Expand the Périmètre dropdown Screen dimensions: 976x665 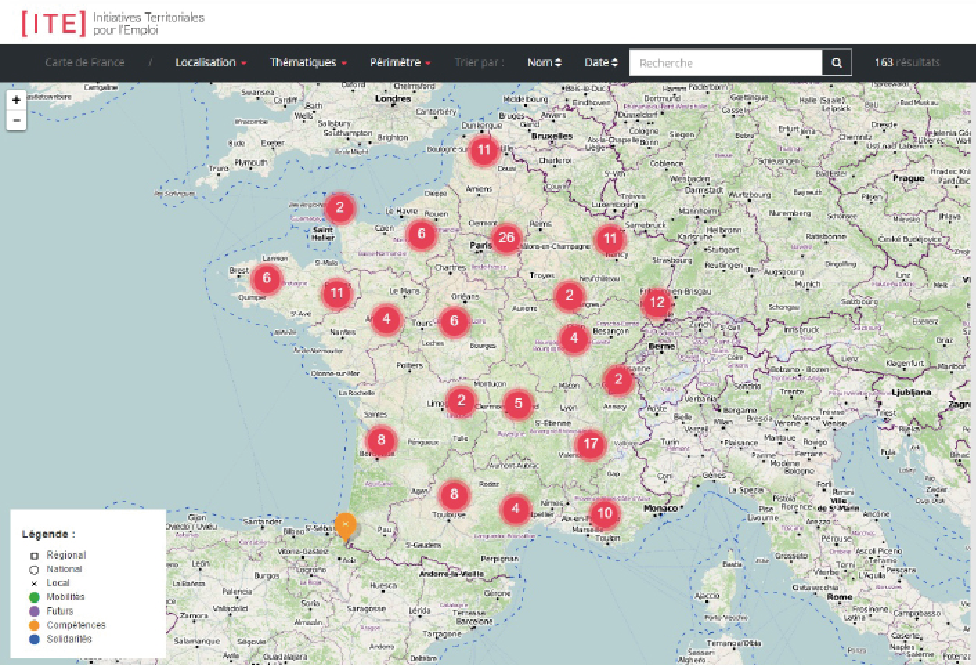400,62
